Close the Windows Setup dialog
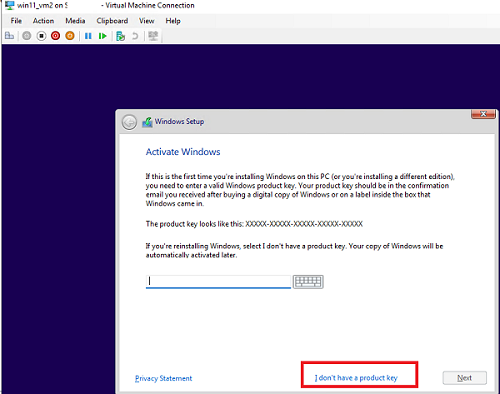The height and width of the screenshot is (394, 500). tap(483, 114)
